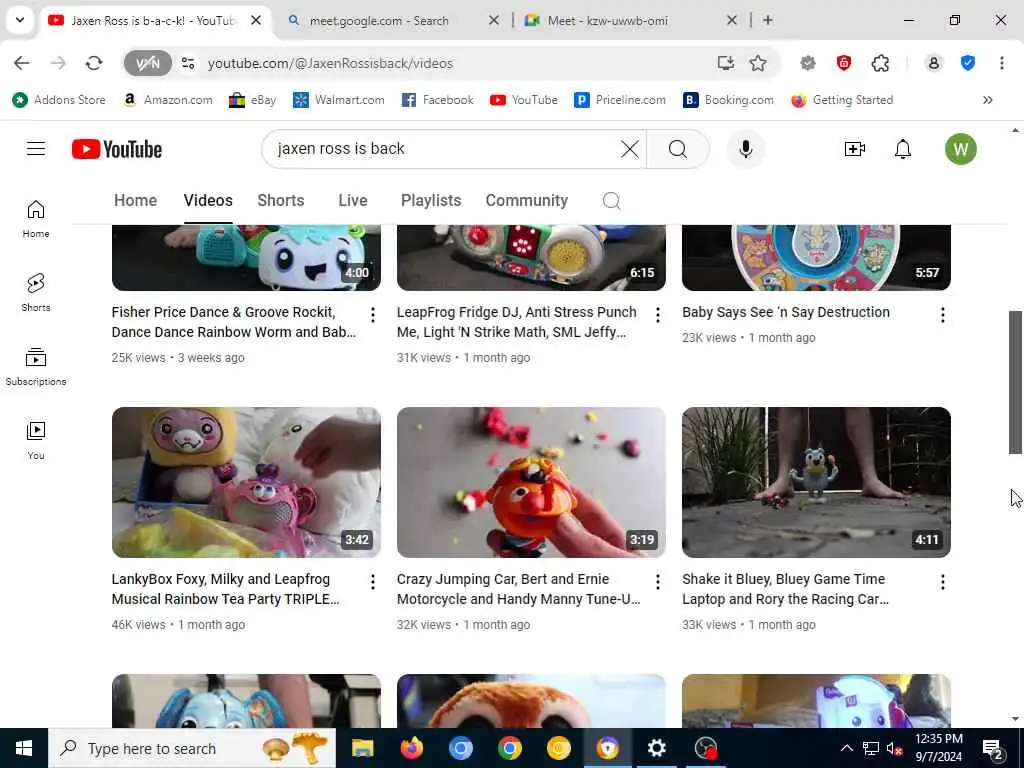
Task: Open options for Shake it Bluey video
Action: [942, 582]
